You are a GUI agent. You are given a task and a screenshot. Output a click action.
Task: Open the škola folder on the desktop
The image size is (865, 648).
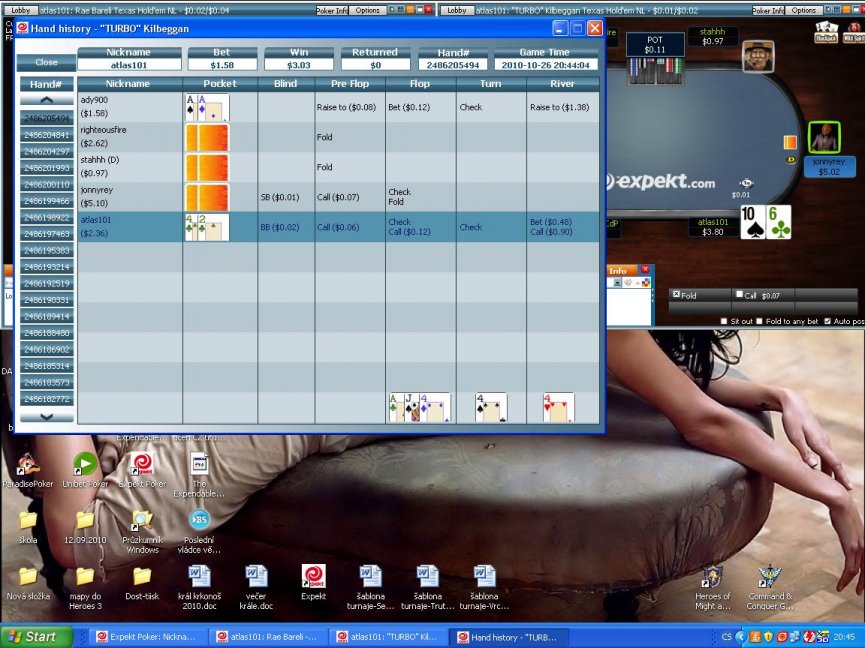[28, 527]
